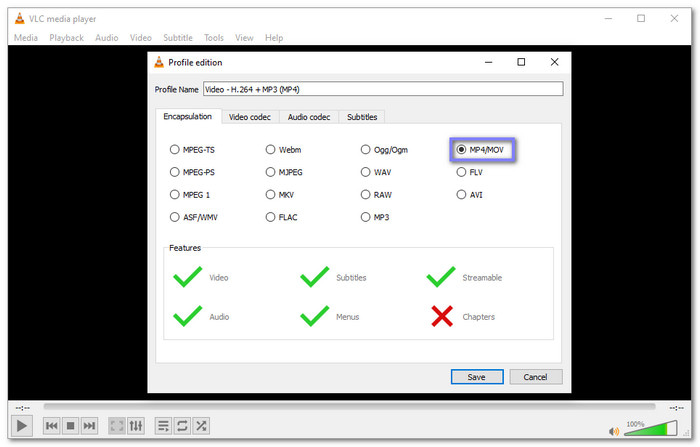Image resolution: width=700 pixels, height=447 pixels.
Task: Open the Subtitle menu
Action: tap(178, 38)
